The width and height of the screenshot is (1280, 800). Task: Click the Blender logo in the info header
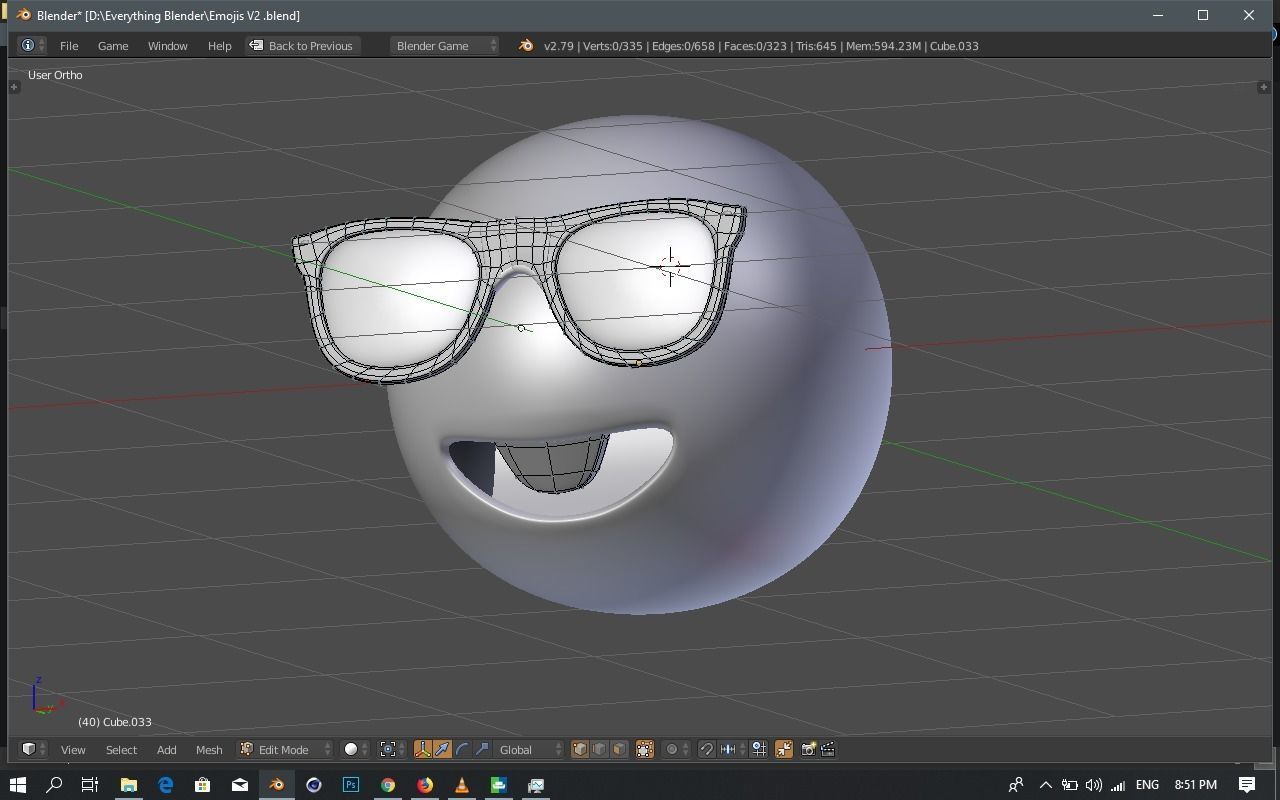coord(526,46)
